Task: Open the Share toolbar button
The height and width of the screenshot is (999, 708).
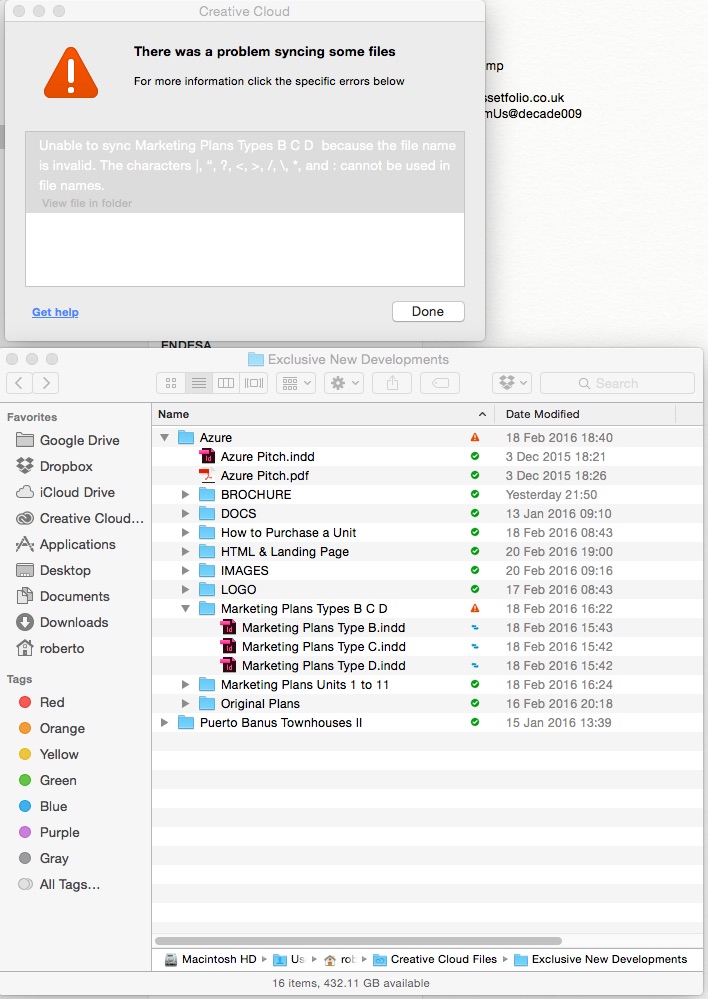Action: [393, 383]
